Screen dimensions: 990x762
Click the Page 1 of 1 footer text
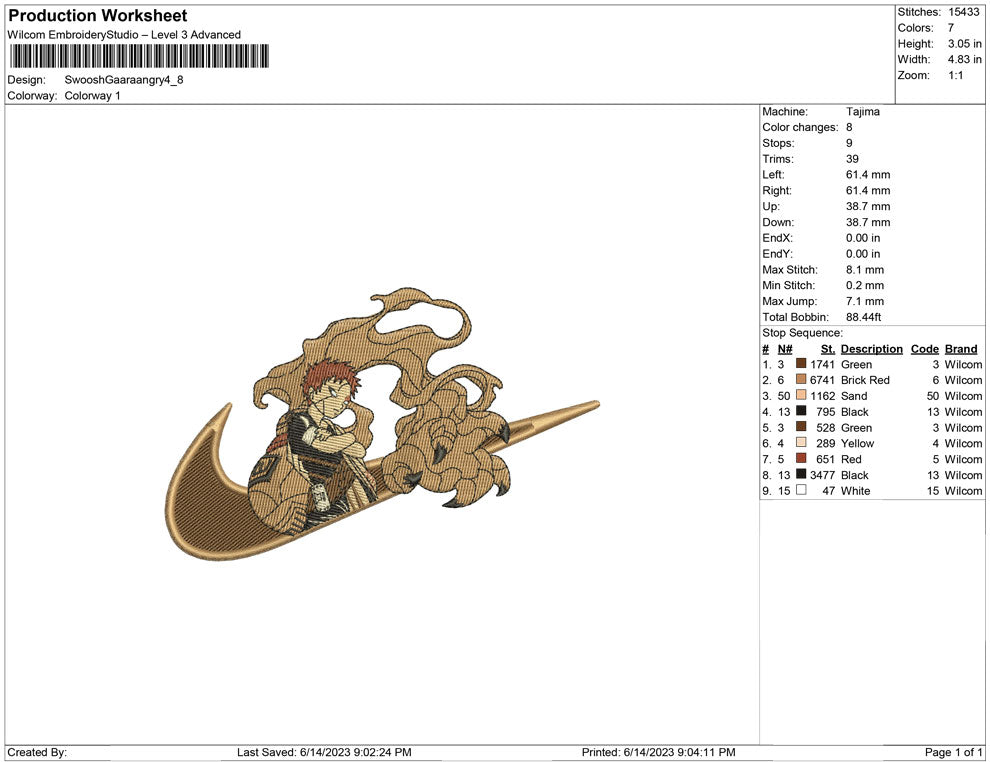(954, 752)
